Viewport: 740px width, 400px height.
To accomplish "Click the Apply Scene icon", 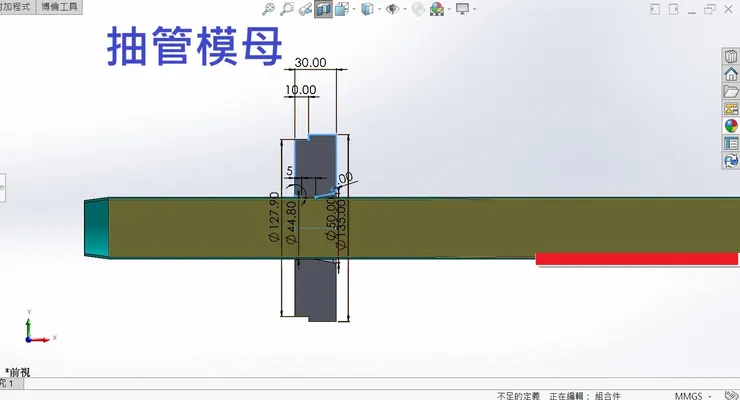I will pos(437,8).
